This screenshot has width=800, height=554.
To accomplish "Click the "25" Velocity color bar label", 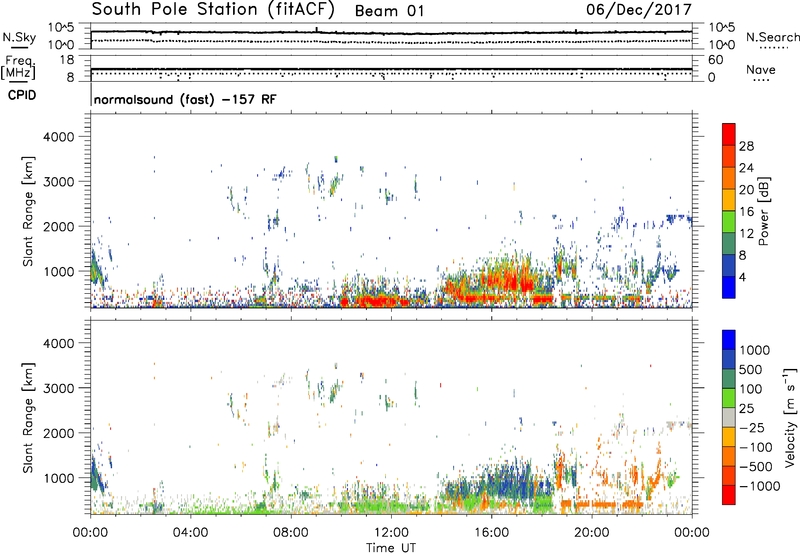I will tap(746, 408).
